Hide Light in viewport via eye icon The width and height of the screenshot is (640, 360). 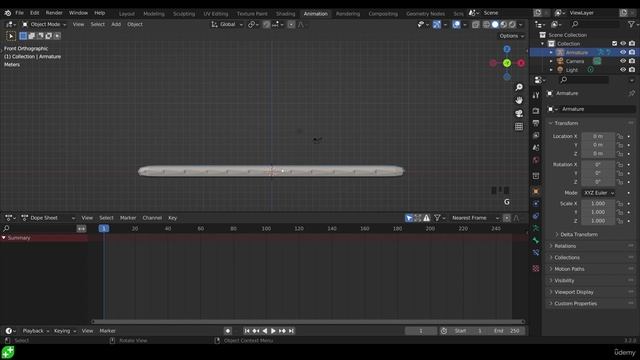click(623, 70)
